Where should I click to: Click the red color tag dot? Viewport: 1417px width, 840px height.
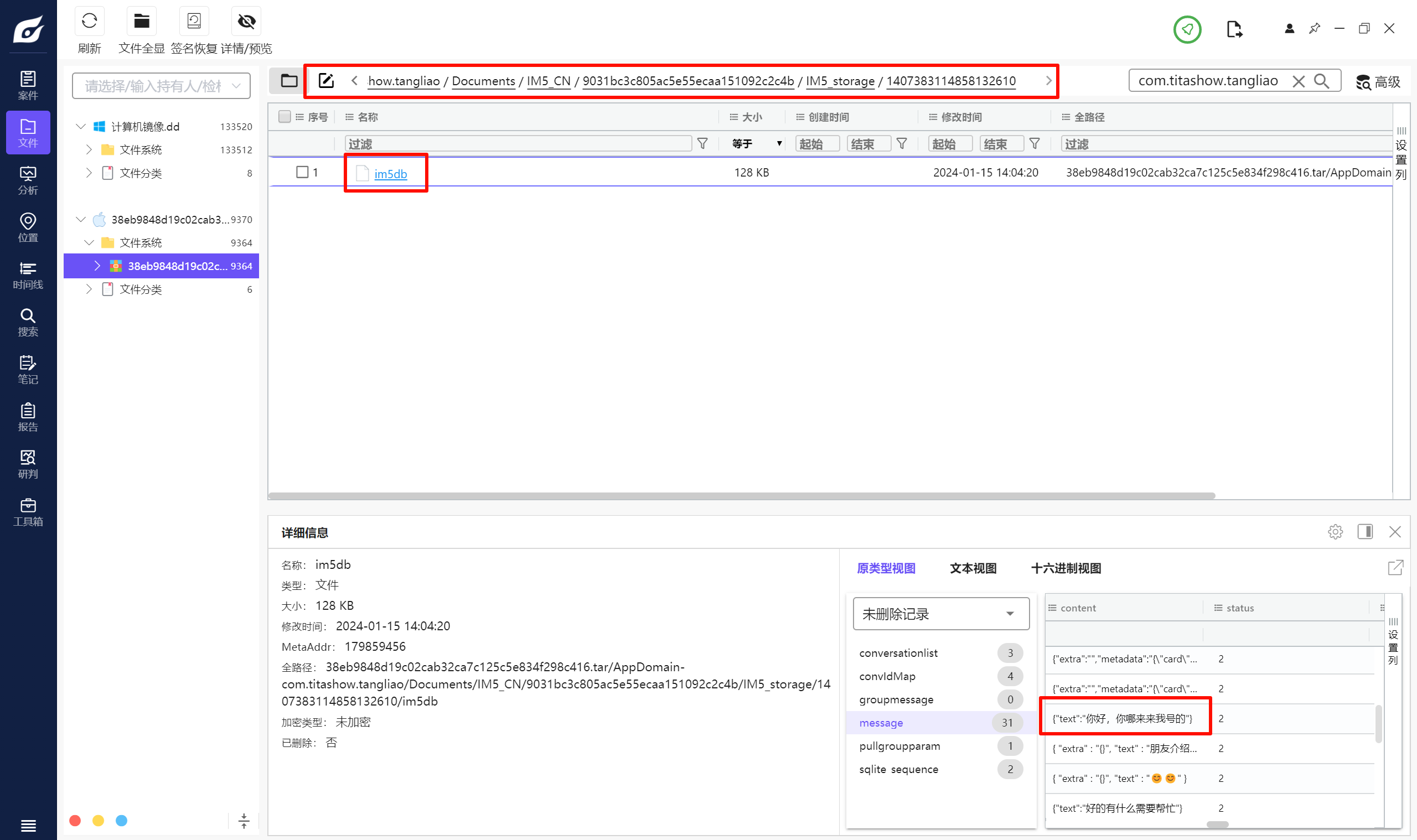(75, 820)
